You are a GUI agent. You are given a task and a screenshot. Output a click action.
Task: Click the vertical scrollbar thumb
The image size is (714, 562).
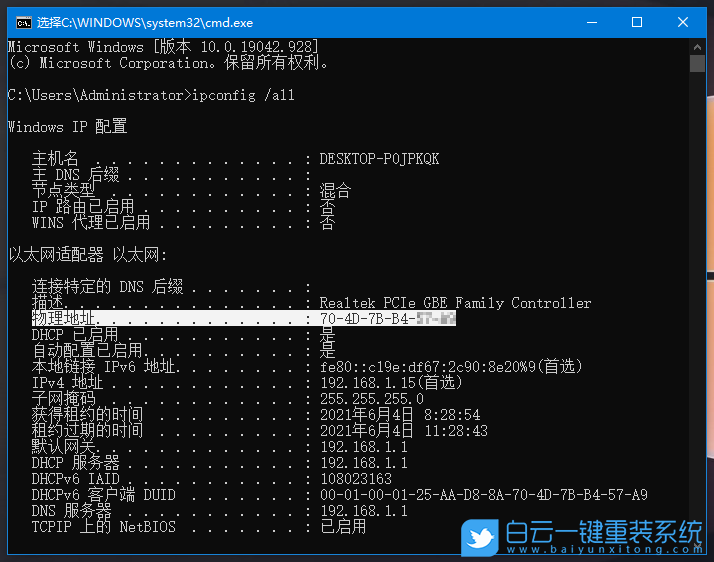pyautogui.click(x=697, y=63)
